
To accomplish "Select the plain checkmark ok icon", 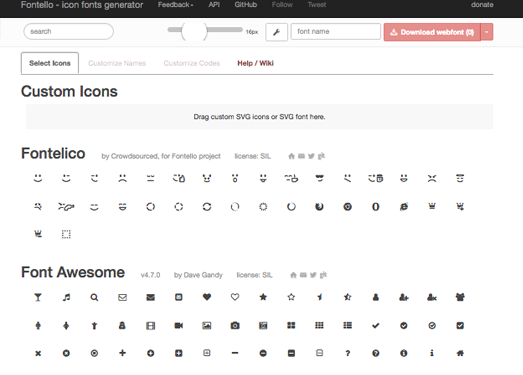I will pos(376,326).
